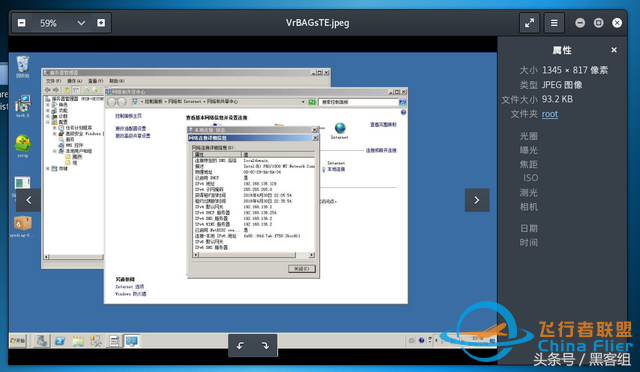Click 更改高级共享设置 link
The width and height of the screenshot is (640, 372).
tap(133, 136)
